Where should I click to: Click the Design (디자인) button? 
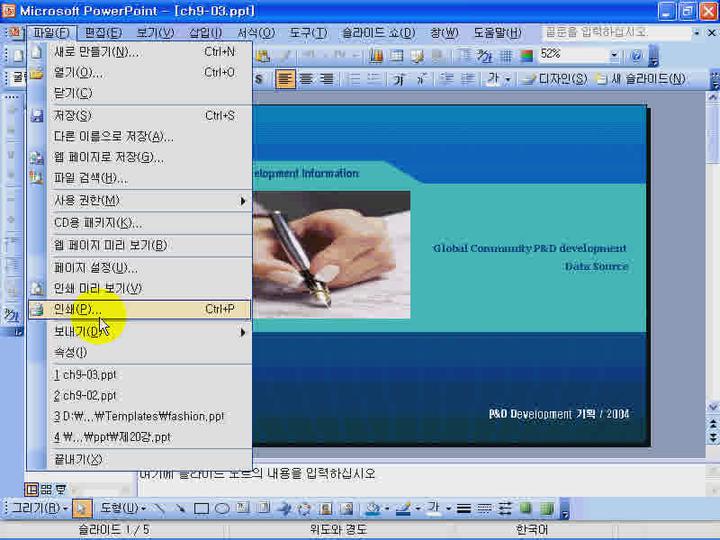(555, 79)
